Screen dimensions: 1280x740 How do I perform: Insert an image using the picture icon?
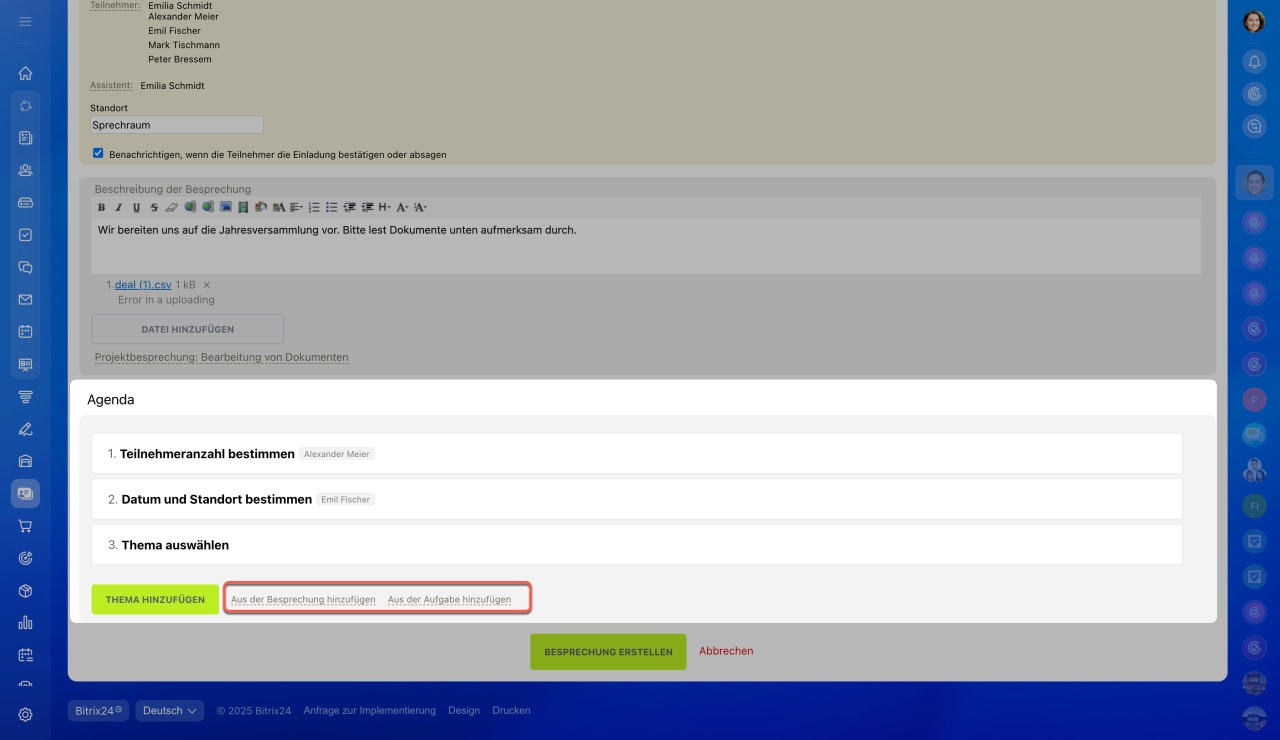226,207
